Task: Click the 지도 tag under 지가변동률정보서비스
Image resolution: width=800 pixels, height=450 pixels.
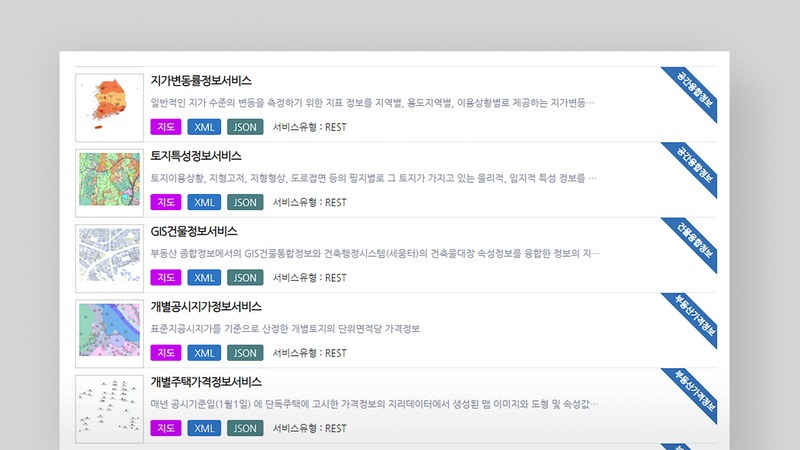Action: click(165, 127)
